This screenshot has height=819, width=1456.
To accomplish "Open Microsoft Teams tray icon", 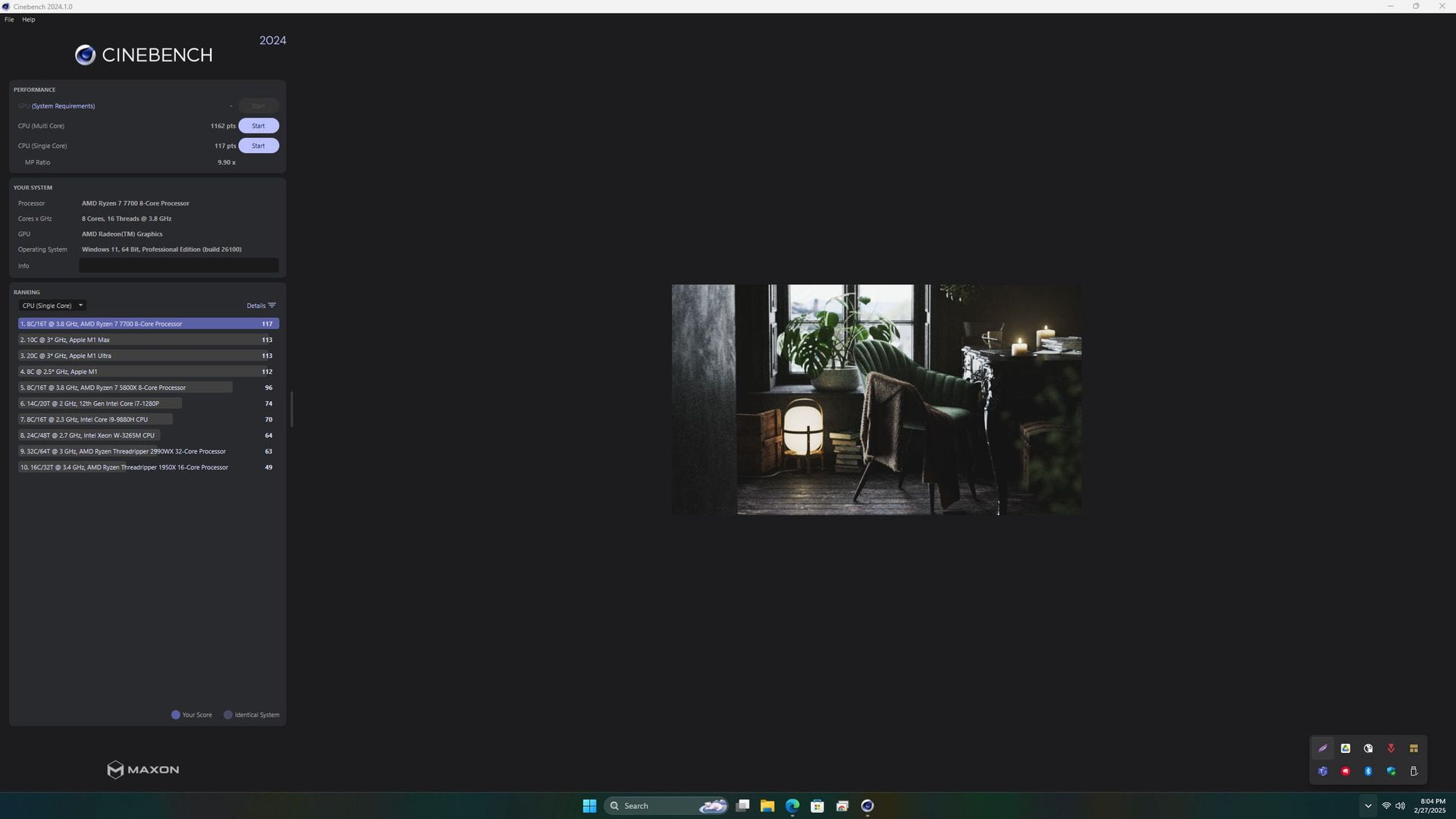I will (1323, 771).
